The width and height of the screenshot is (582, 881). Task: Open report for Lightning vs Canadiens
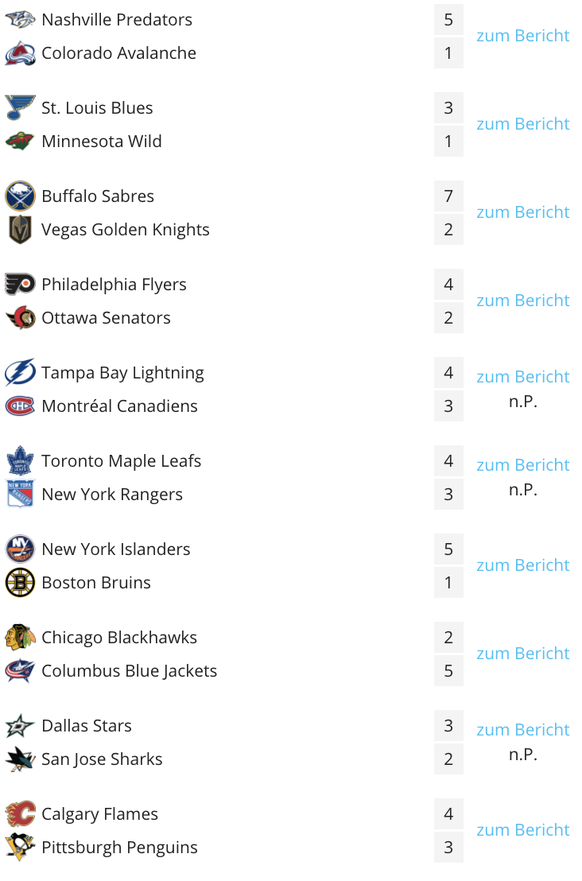point(522,377)
